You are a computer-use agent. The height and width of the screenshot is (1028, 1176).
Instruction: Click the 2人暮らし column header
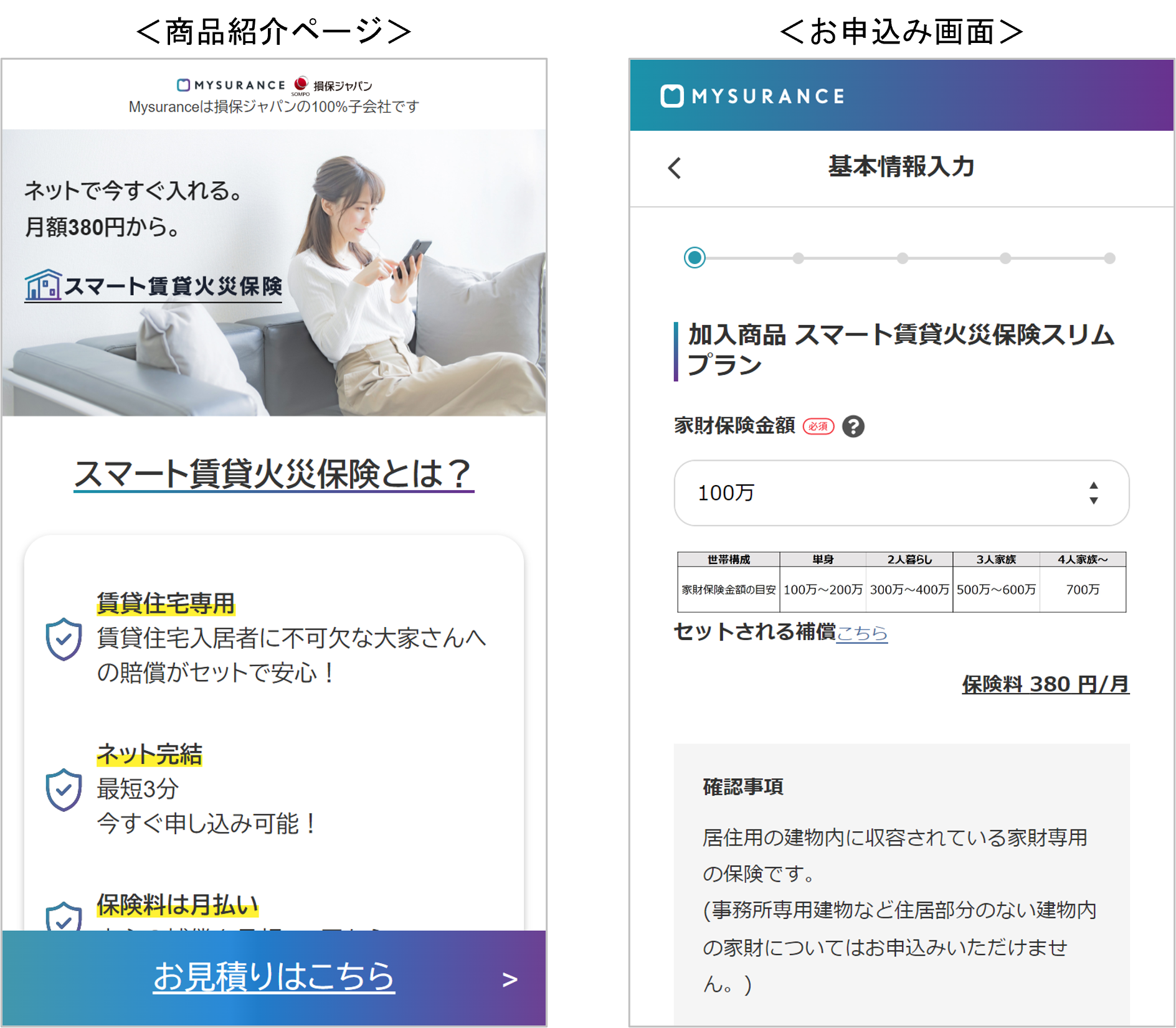coord(909,559)
